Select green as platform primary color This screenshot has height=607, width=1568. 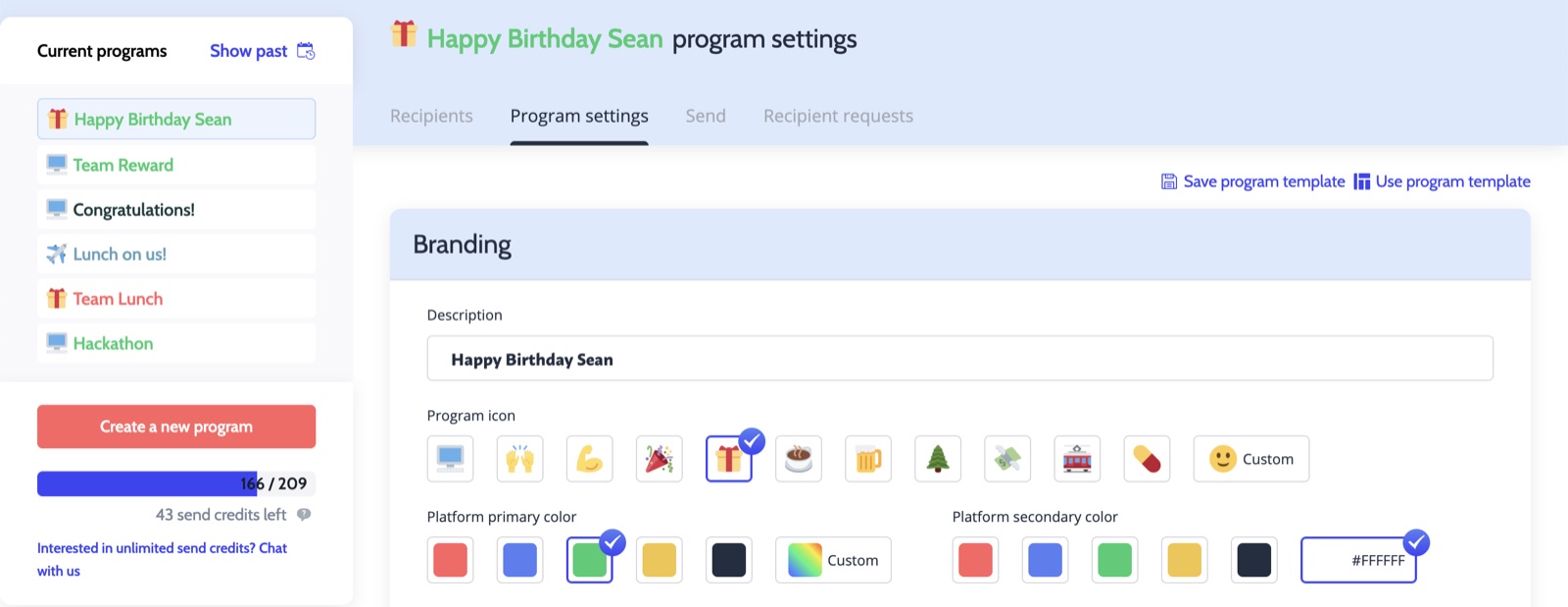point(590,560)
